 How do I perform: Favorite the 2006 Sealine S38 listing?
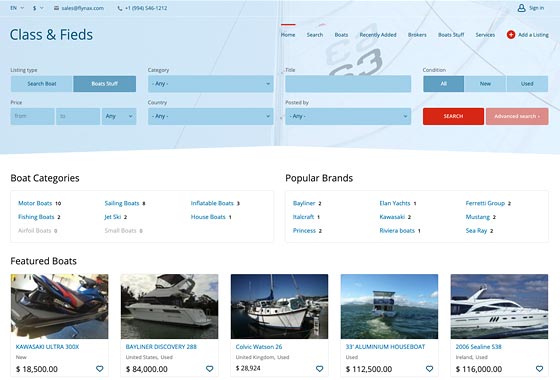(540, 369)
